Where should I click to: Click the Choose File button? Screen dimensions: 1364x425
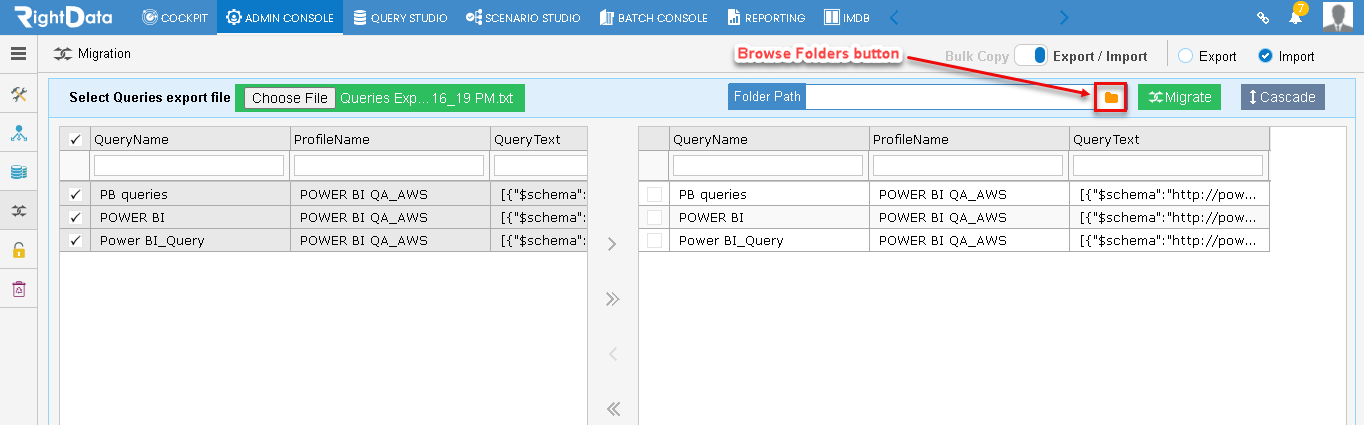tap(290, 98)
